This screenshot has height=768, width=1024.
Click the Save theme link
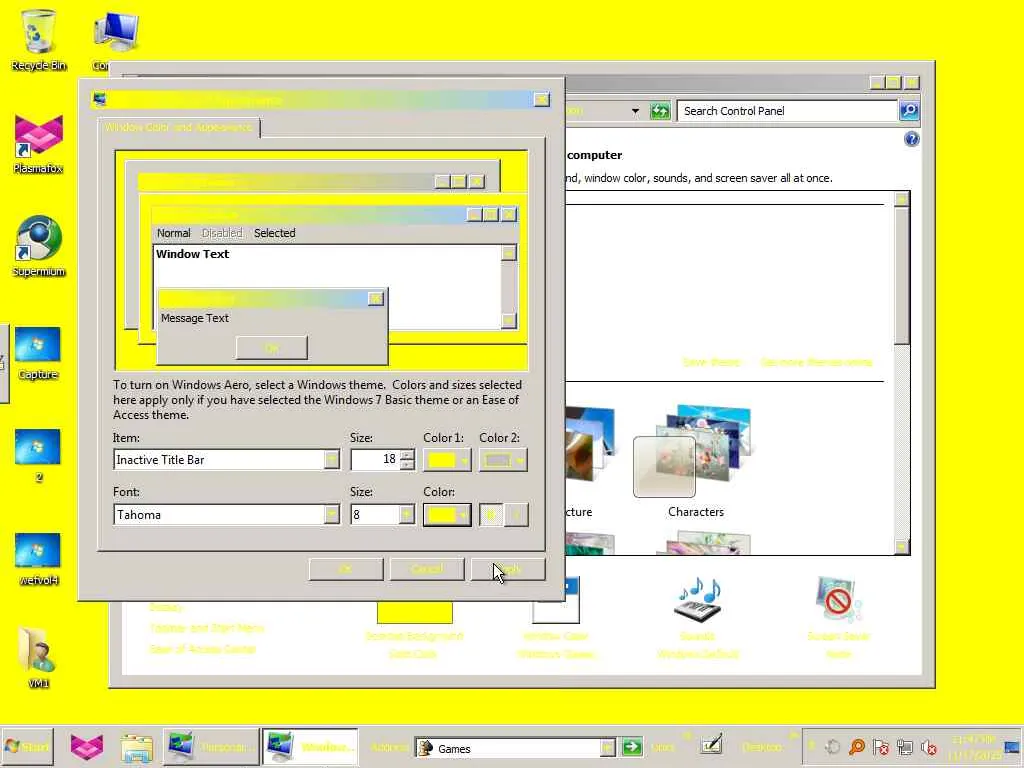711,362
